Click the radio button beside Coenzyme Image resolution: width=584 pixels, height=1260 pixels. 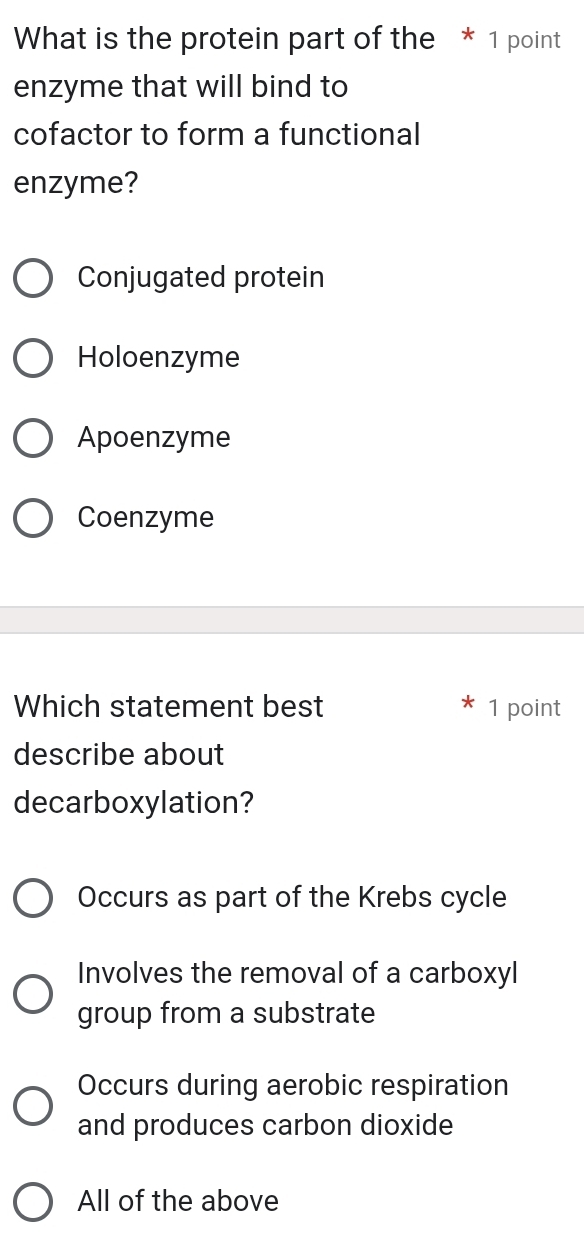pyautogui.click(x=32, y=517)
